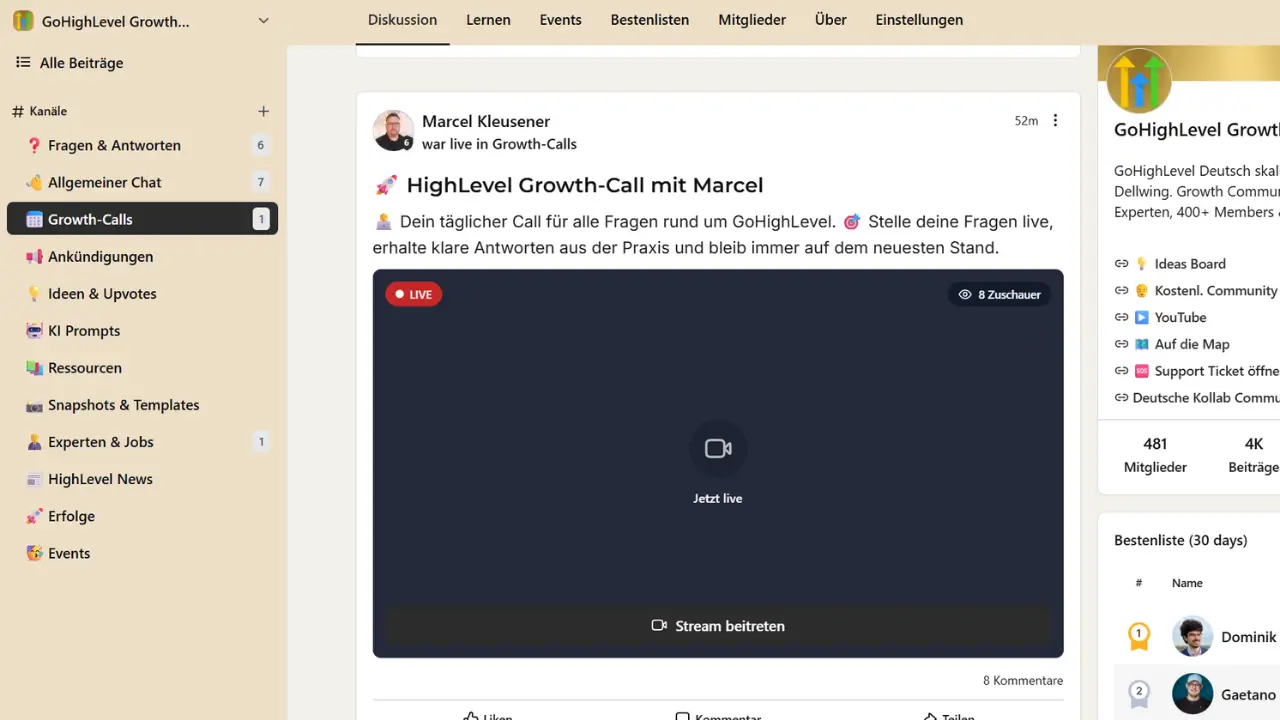Open the community switcher dropdown chevron

pos(263,21)
